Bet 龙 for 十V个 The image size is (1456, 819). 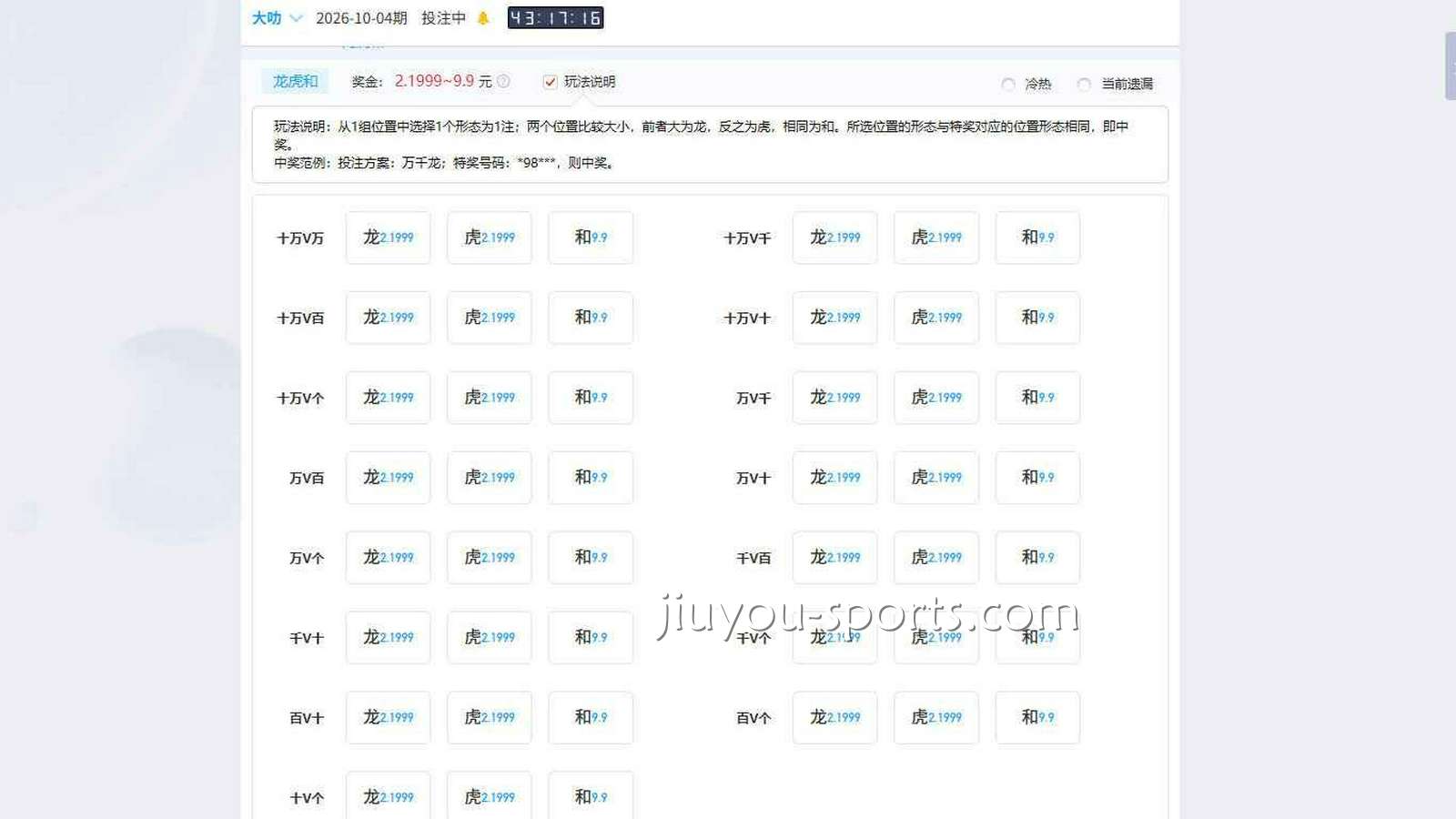coord(388,795)
